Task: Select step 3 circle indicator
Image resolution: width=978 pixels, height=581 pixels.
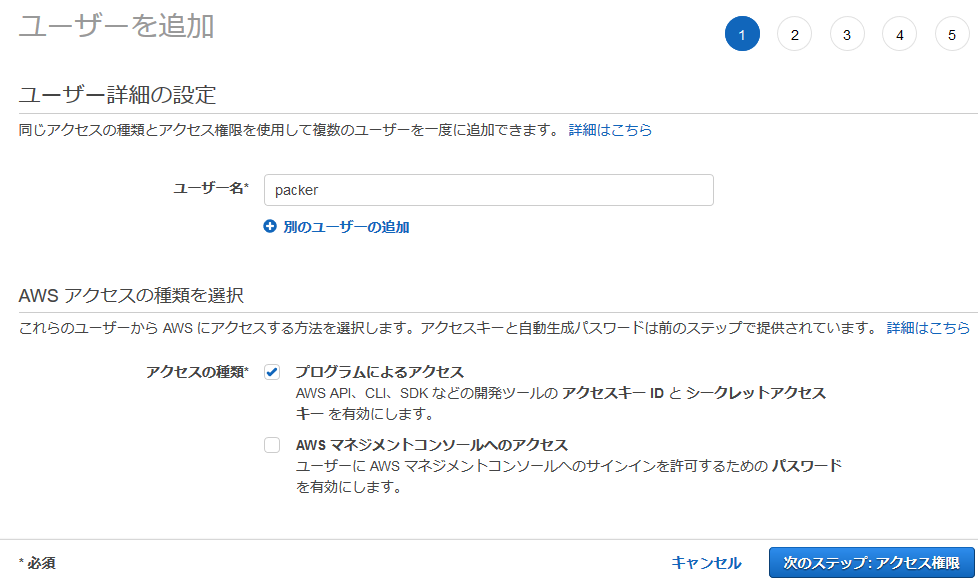Action: click(x=847, y=35)
